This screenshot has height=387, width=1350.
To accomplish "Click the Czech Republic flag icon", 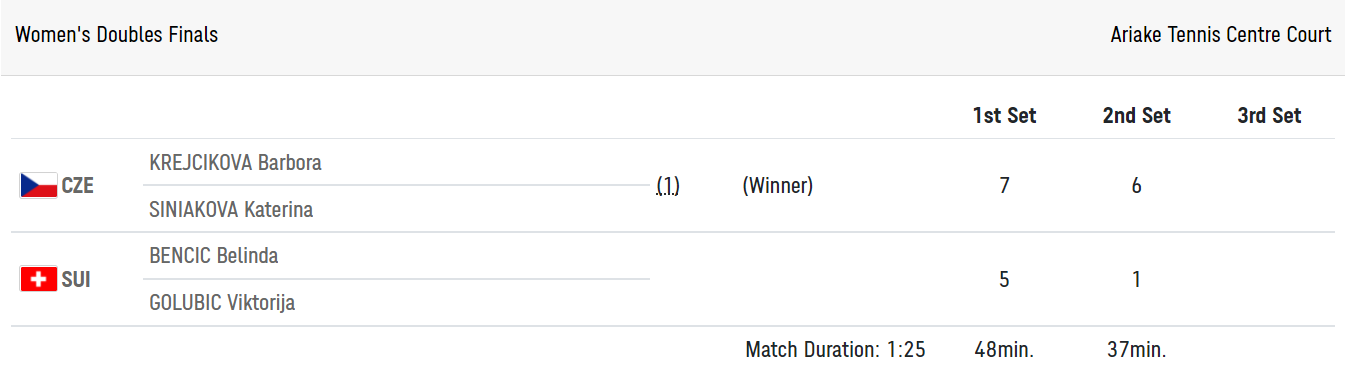I will click(x=39, y=185).
